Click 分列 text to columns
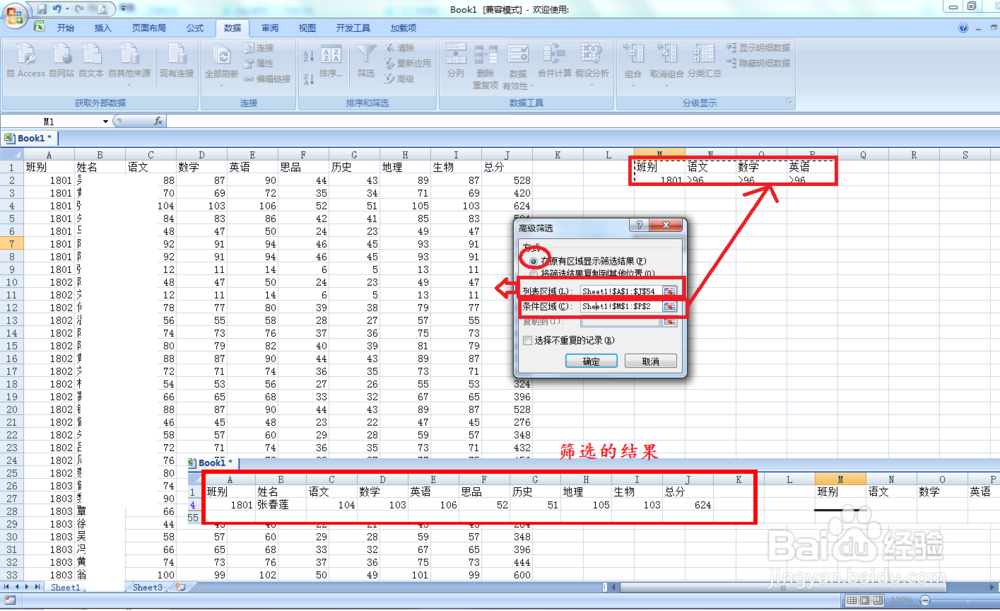The width and height of the screenshot is (1000, 611). coord(455,61)
